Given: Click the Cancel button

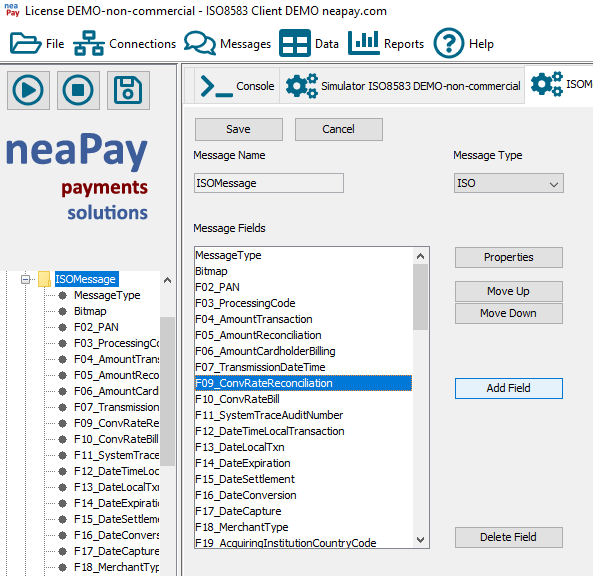Looking at the screenshot, I should (338, 129).
